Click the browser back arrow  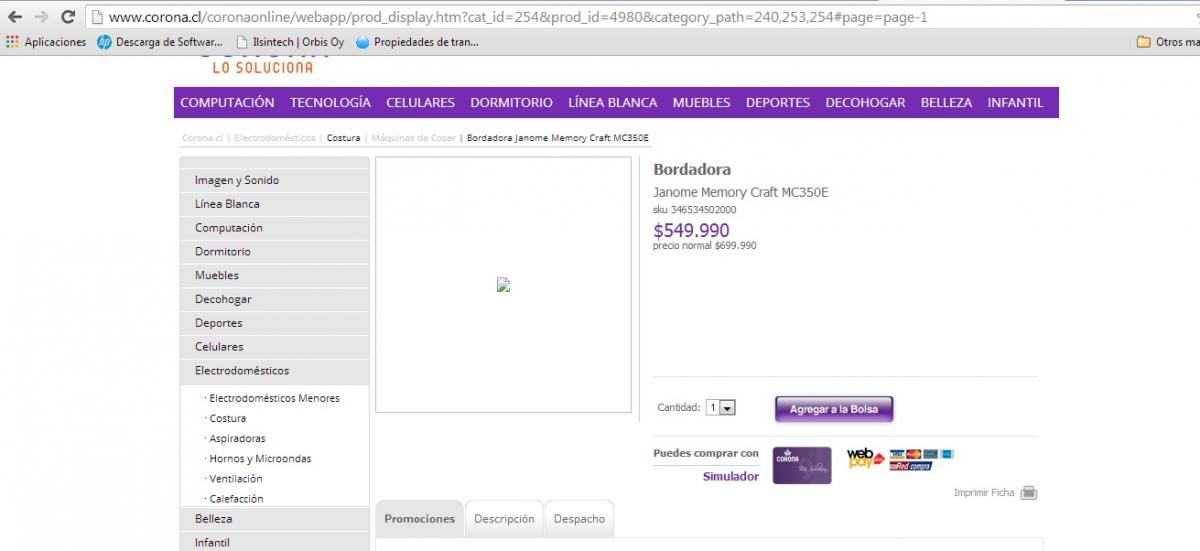tap(15, 17)
